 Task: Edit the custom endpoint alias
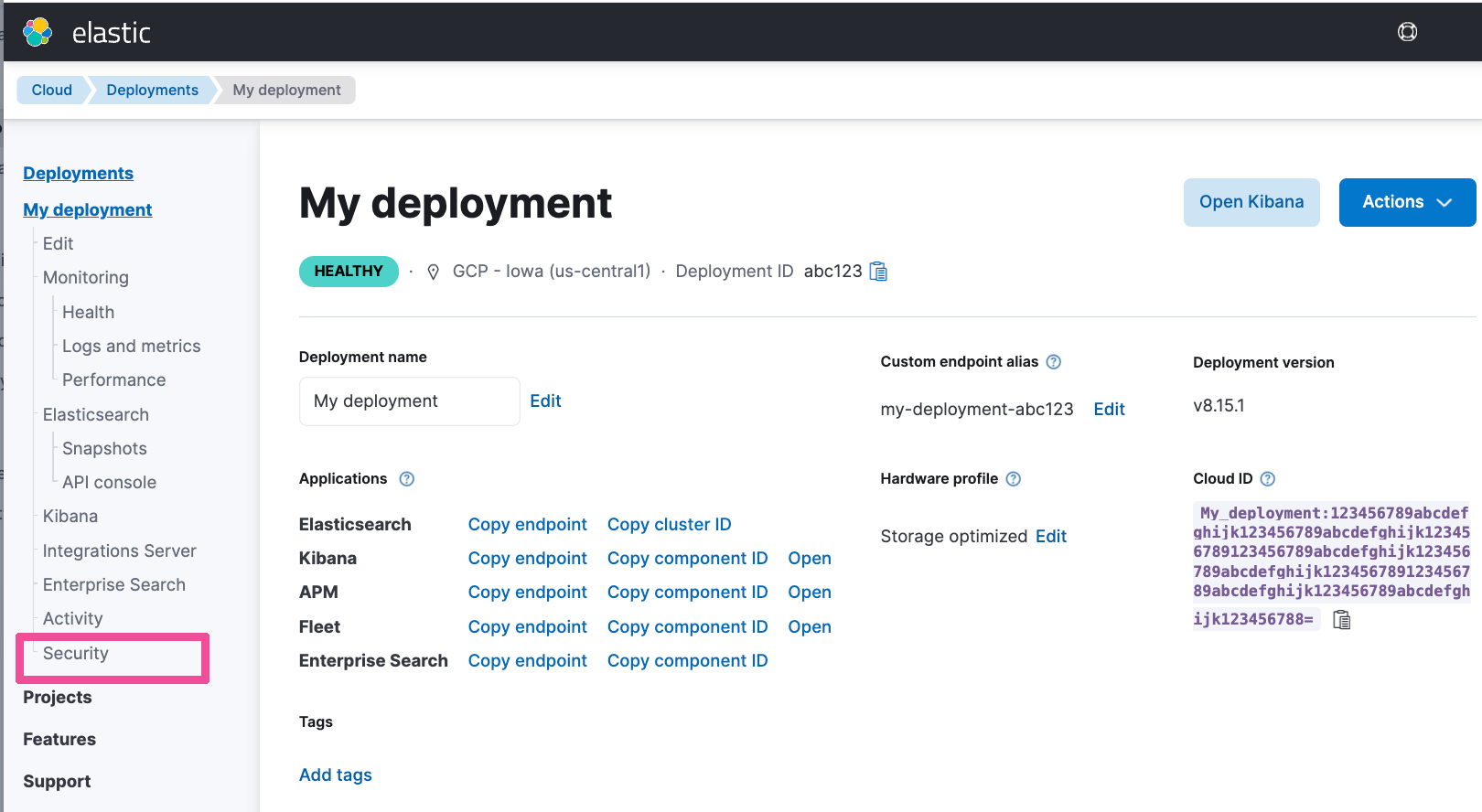(x=1109, y=410)
